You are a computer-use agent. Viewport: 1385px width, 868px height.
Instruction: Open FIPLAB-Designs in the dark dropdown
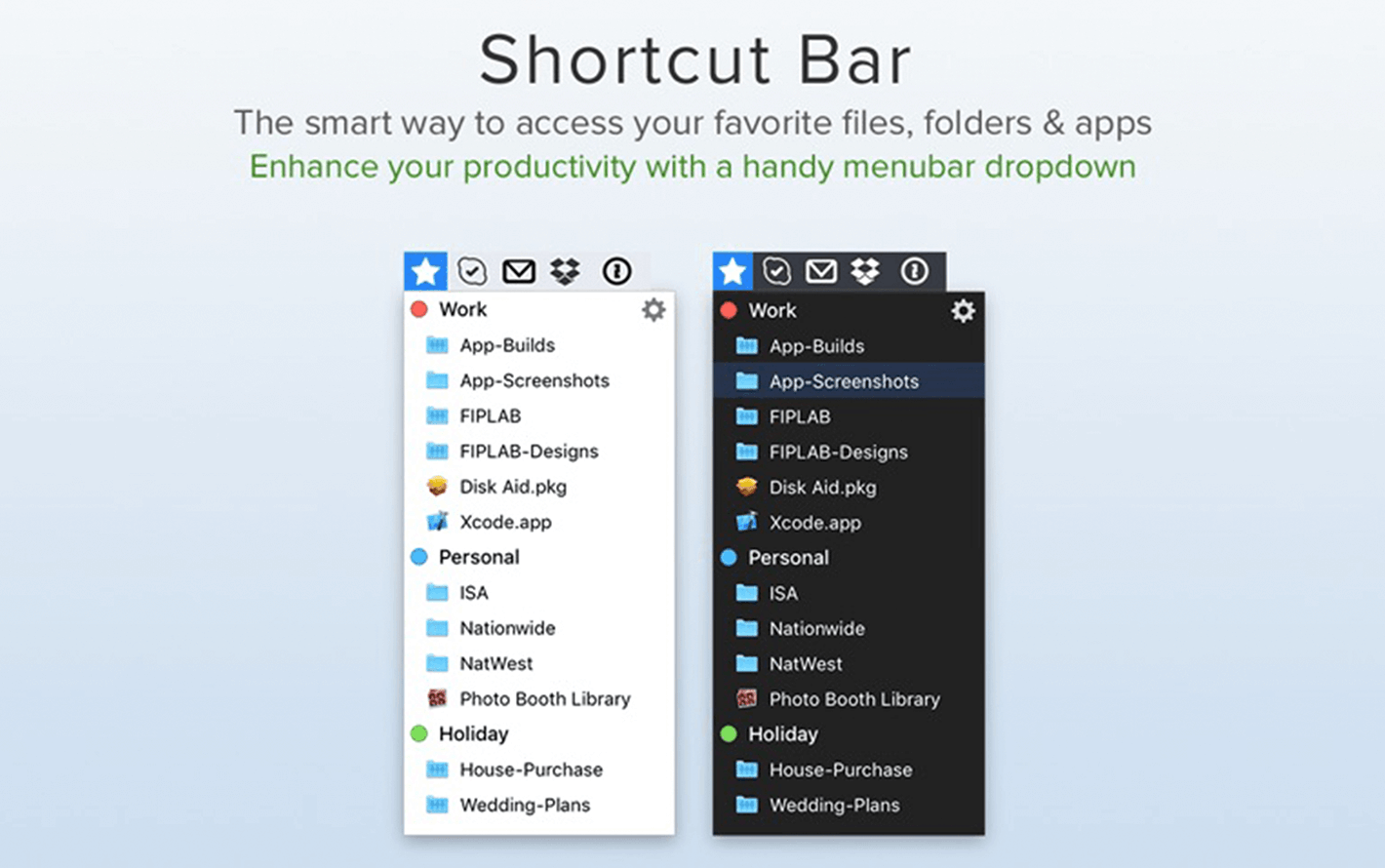(849, 452)
